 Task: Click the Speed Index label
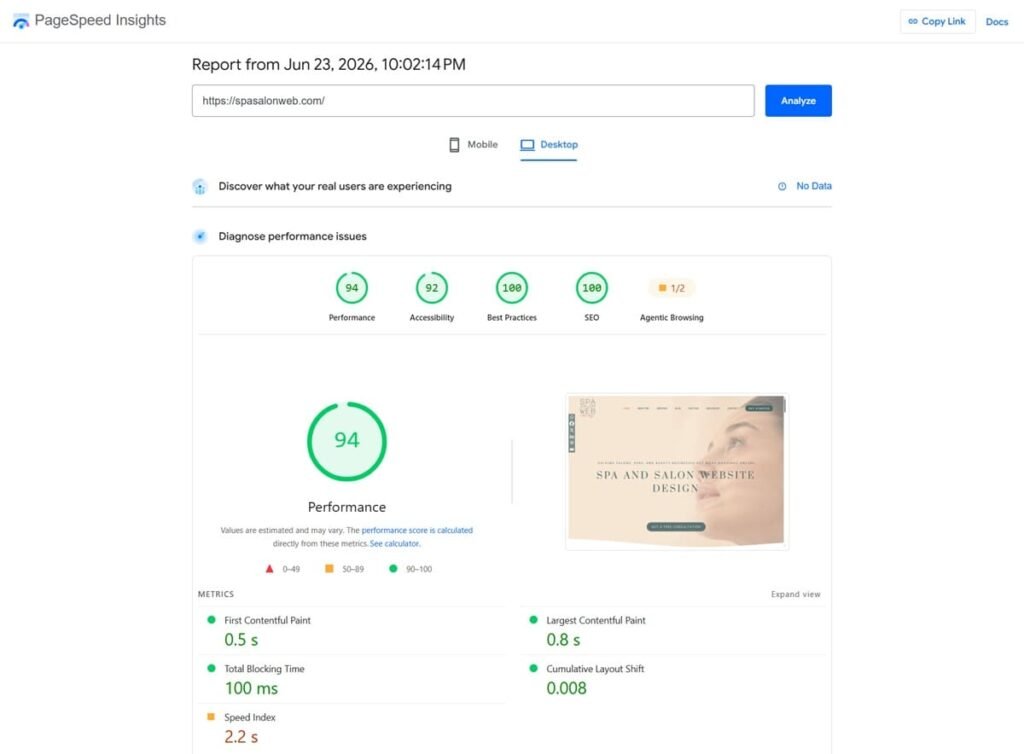[x=249, y=717]
